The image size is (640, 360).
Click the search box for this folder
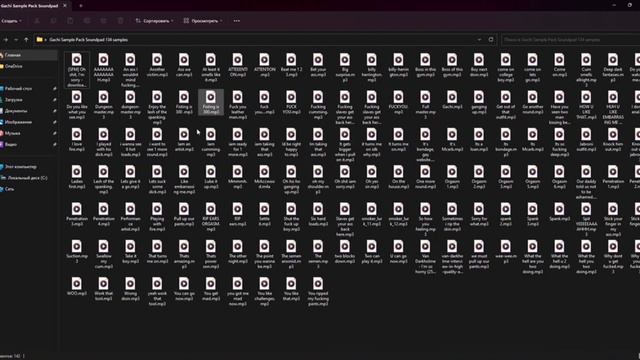point(571,40)
